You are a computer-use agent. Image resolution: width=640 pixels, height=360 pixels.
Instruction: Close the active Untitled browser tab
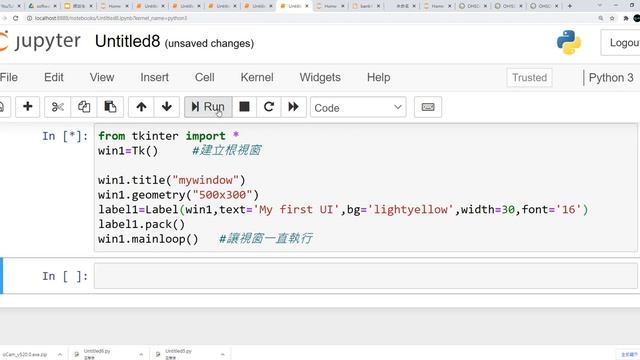[307, 6]
